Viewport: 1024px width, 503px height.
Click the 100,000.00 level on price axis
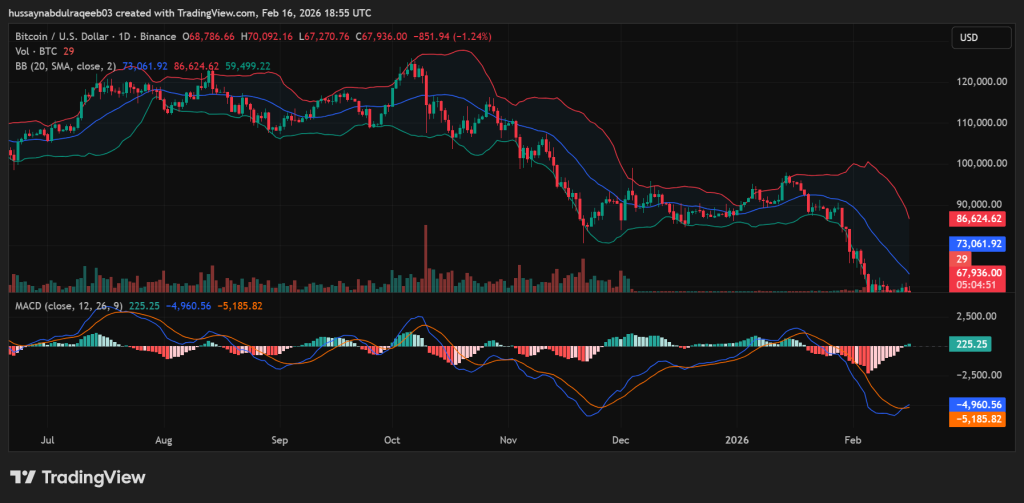(978, 163)
